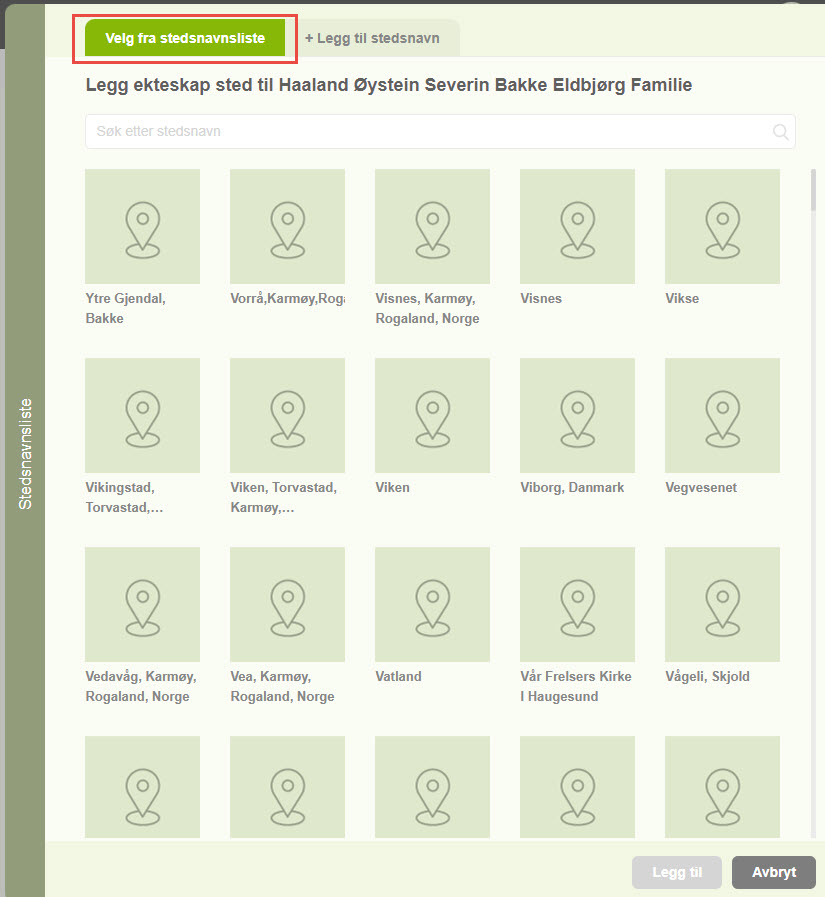Pick the Vågeli, Skjold location pin
Viewport: 825px width, 897px height.
point(722,604)
